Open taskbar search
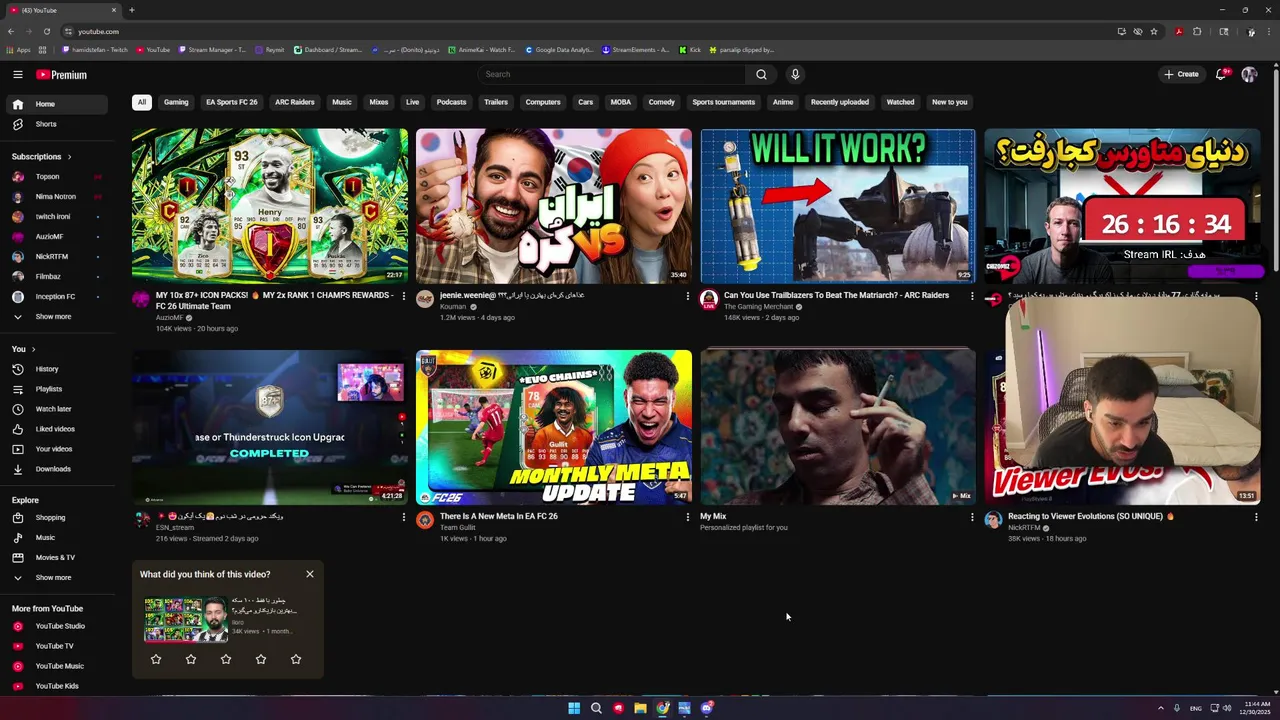This screenshot has height=720, width=1280. [596, 708]
